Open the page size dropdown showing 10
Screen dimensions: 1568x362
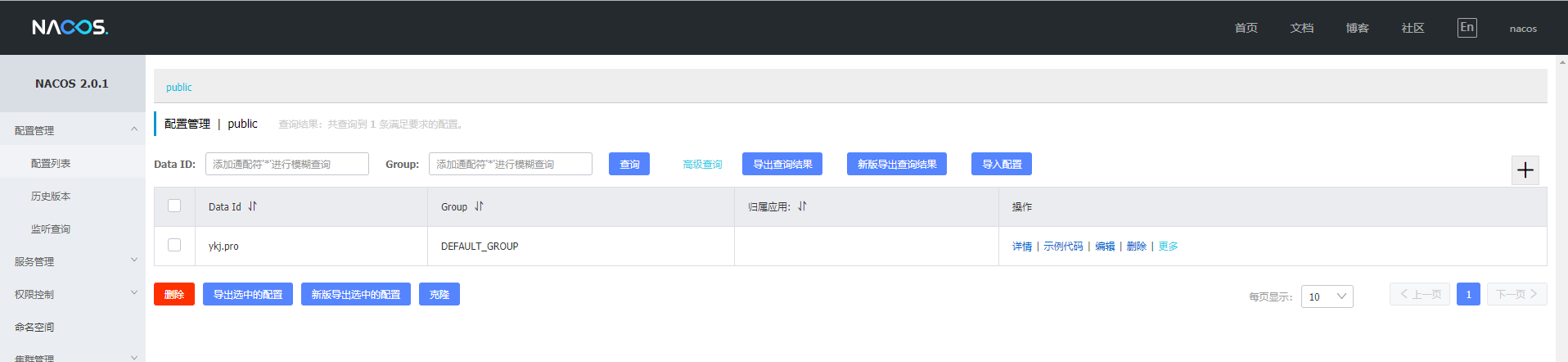tap(1327, 296)
